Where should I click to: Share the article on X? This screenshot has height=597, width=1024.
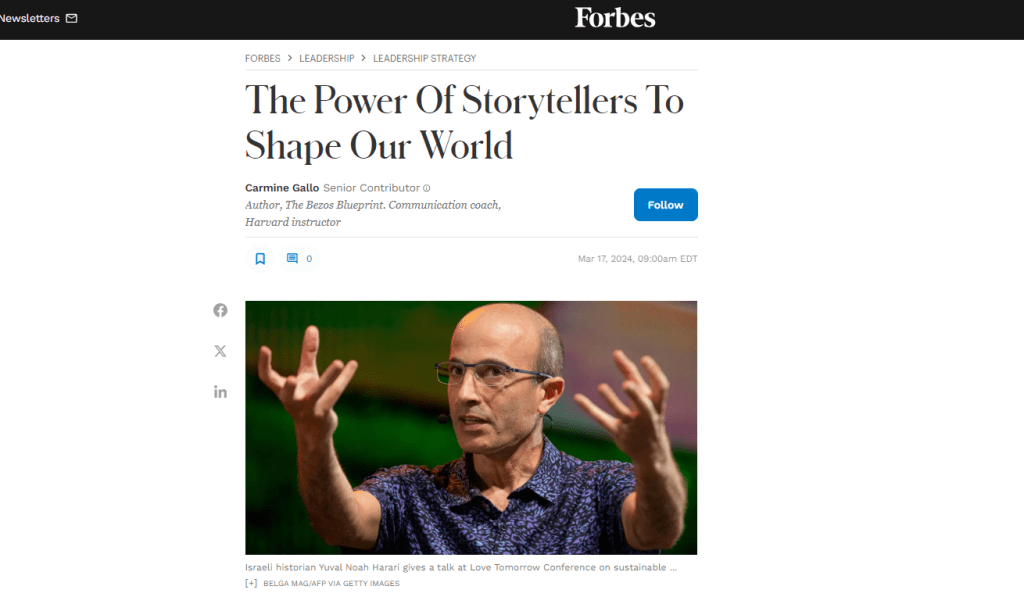coord(220,351)
